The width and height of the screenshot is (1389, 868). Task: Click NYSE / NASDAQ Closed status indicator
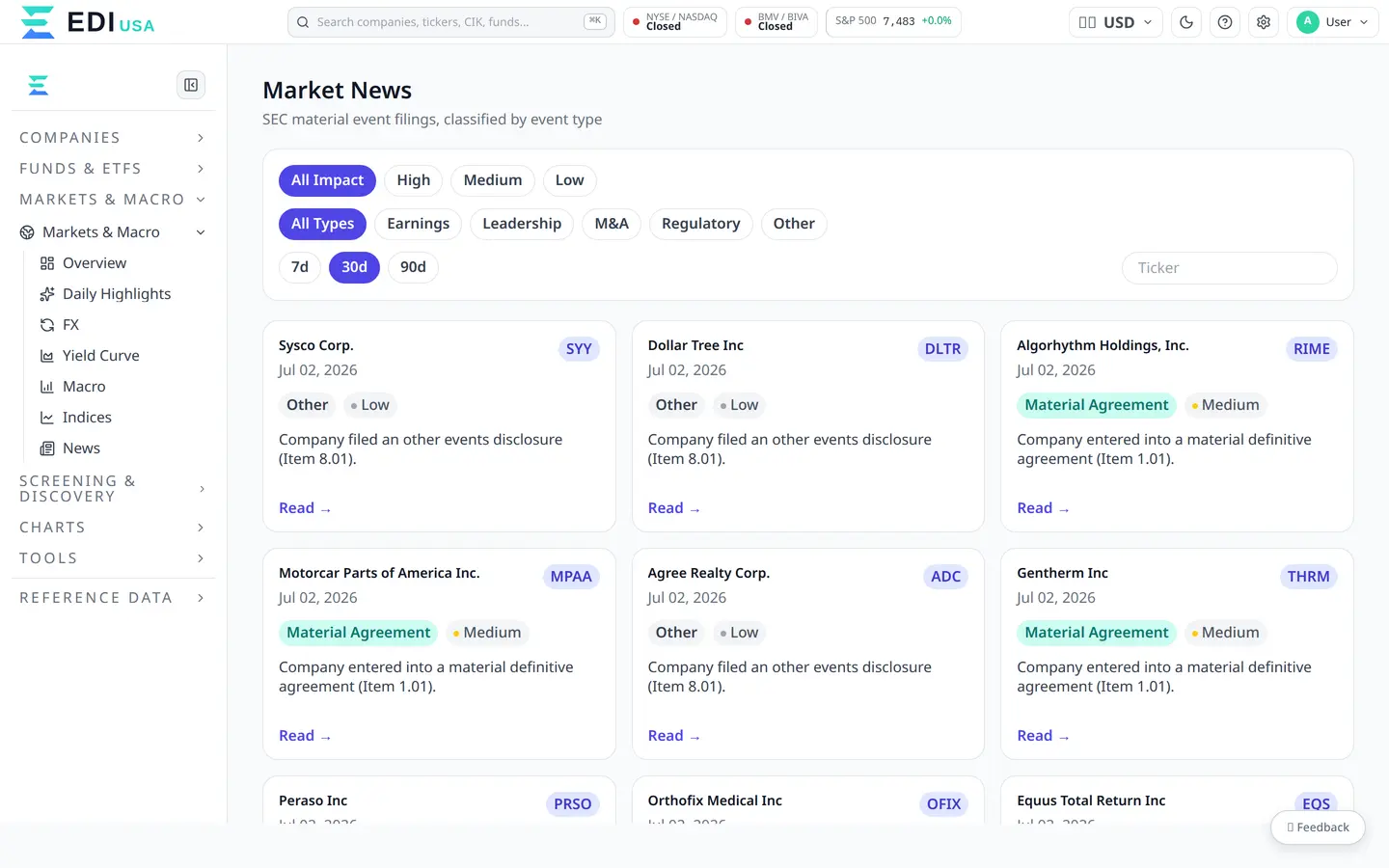pyautogui.click(x=675, y=22)
